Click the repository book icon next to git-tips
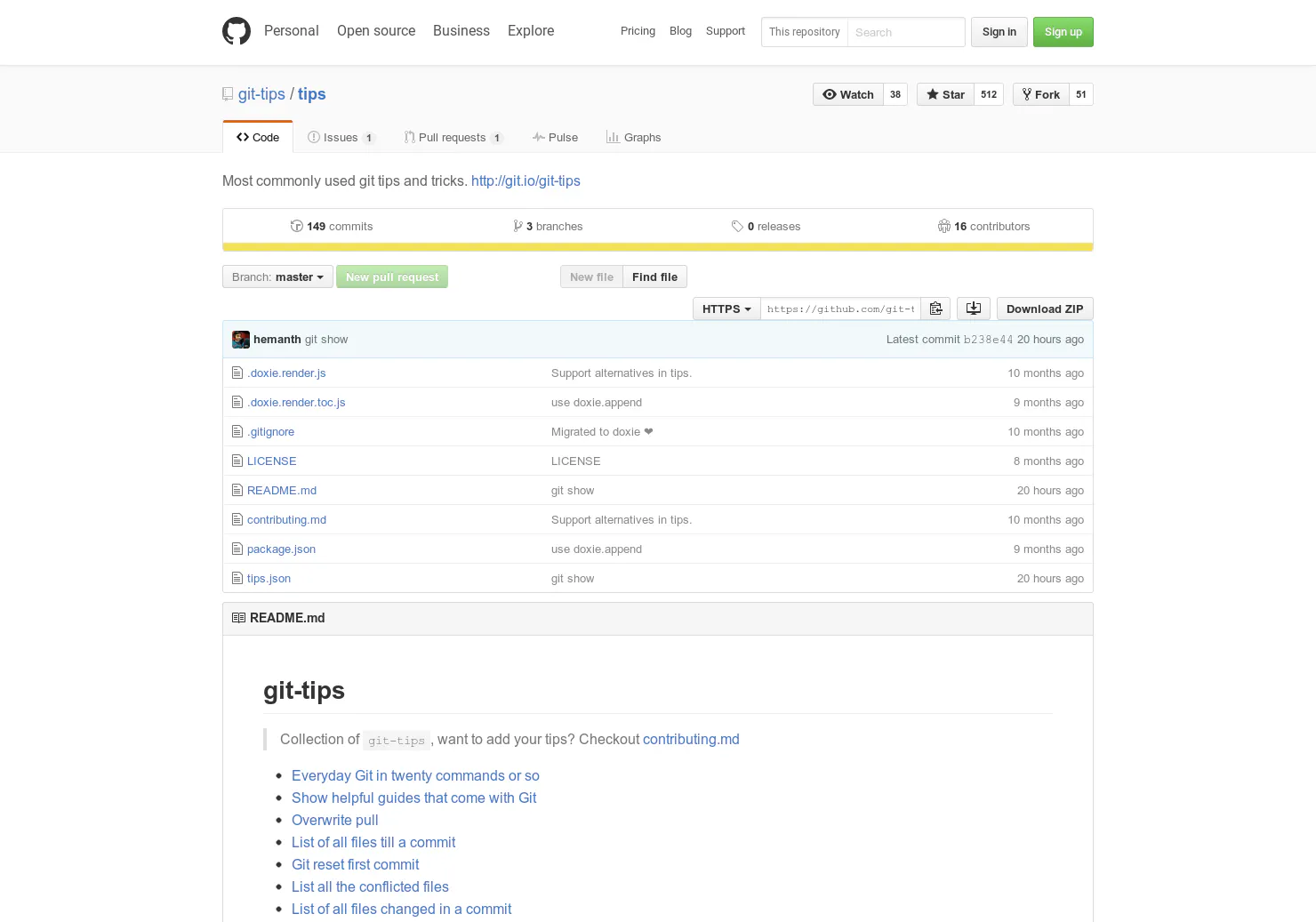The height and width of the screenshot is (922, 1316). (228, 94)
